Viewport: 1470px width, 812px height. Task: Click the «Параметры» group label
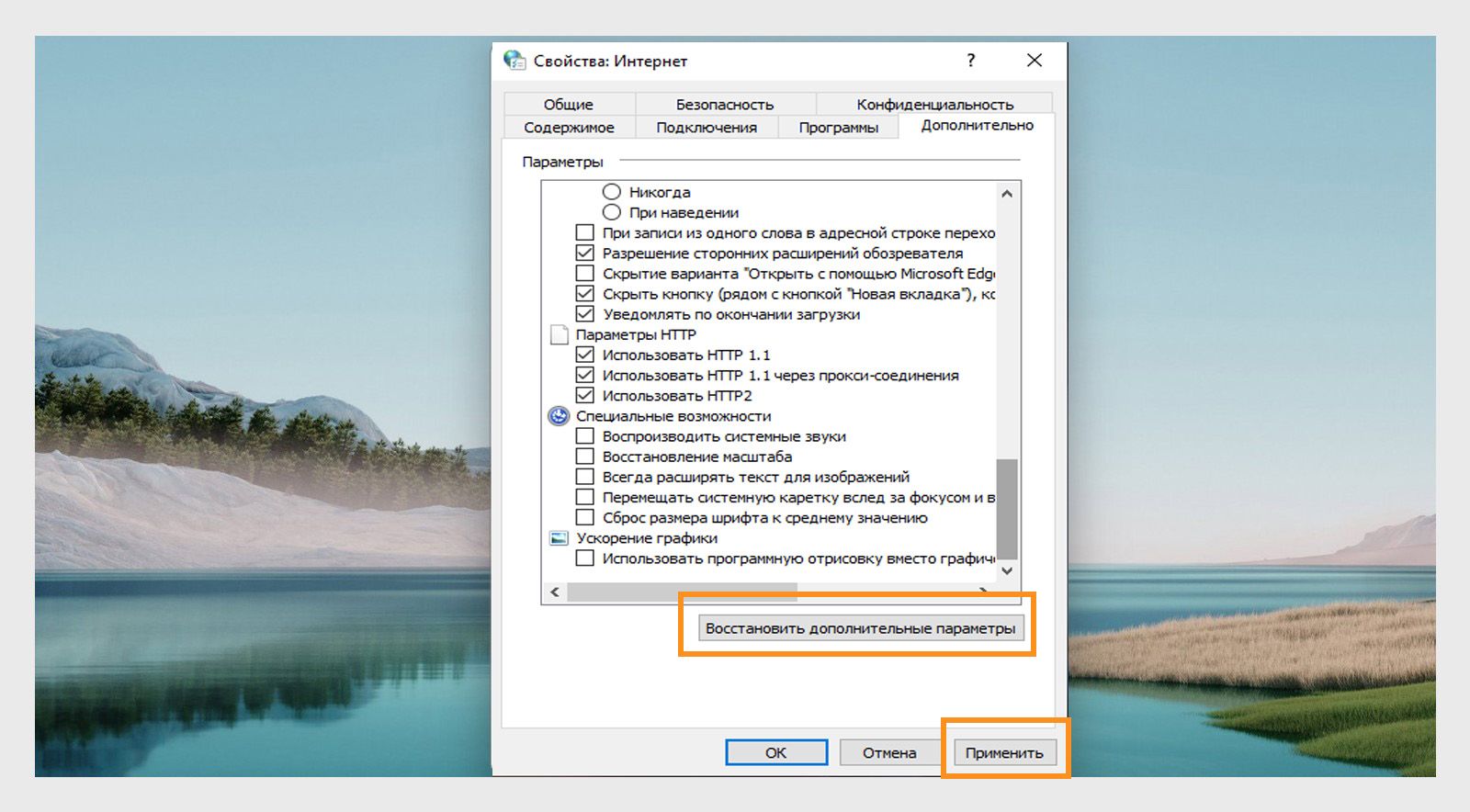562,162
